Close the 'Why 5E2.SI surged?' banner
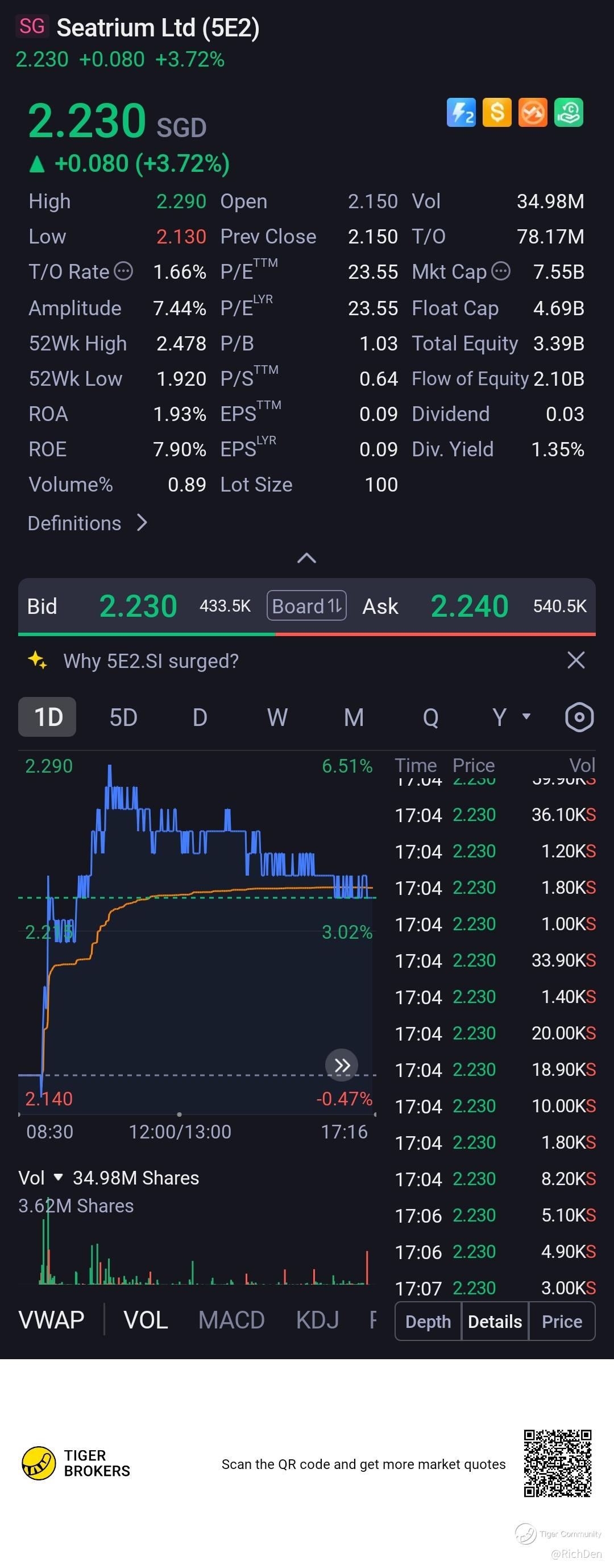The height and width of the screenshot is (1568, 614). (576, 660)
